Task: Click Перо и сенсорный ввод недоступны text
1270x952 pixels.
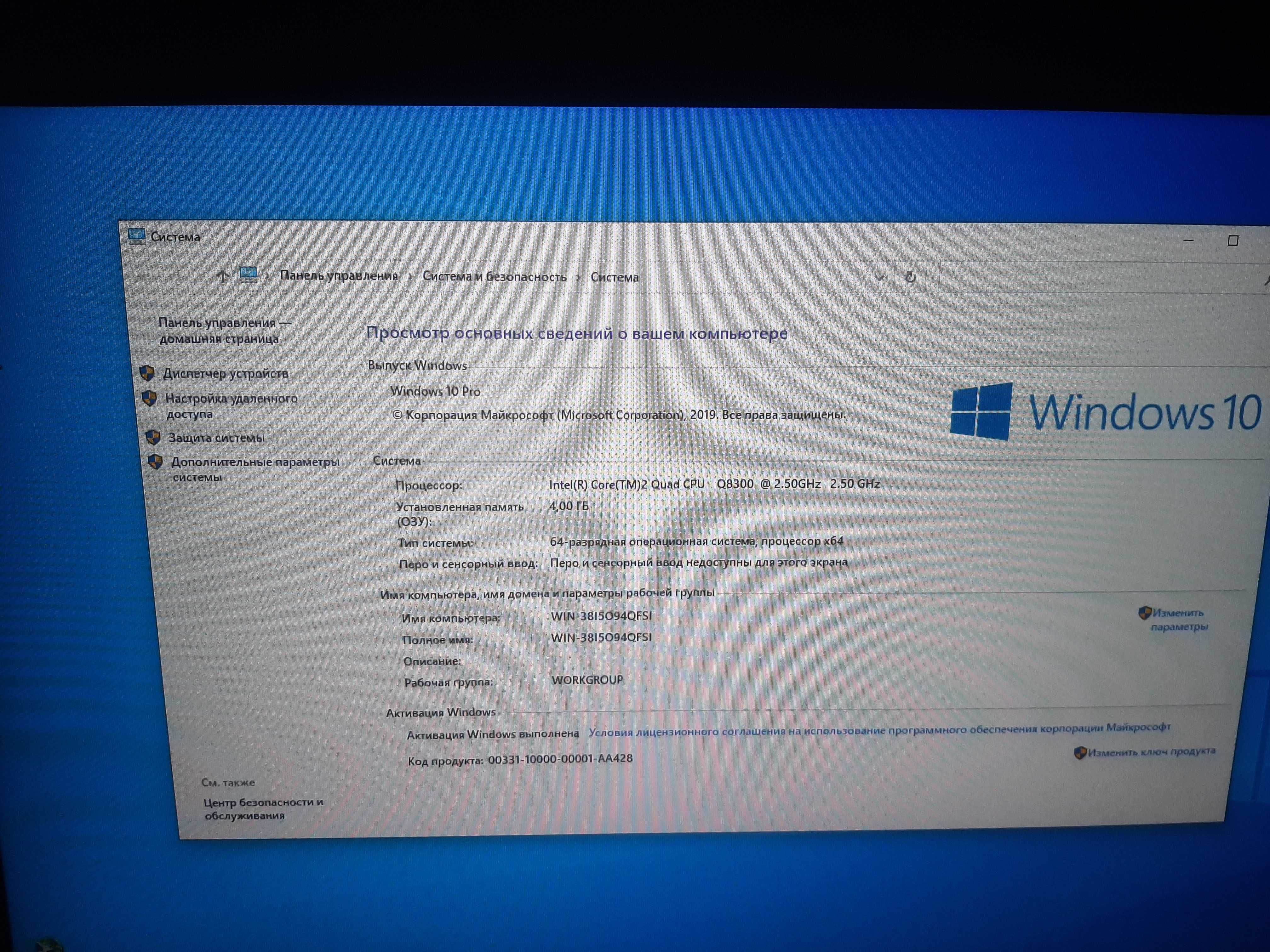Action: [698, 562]
